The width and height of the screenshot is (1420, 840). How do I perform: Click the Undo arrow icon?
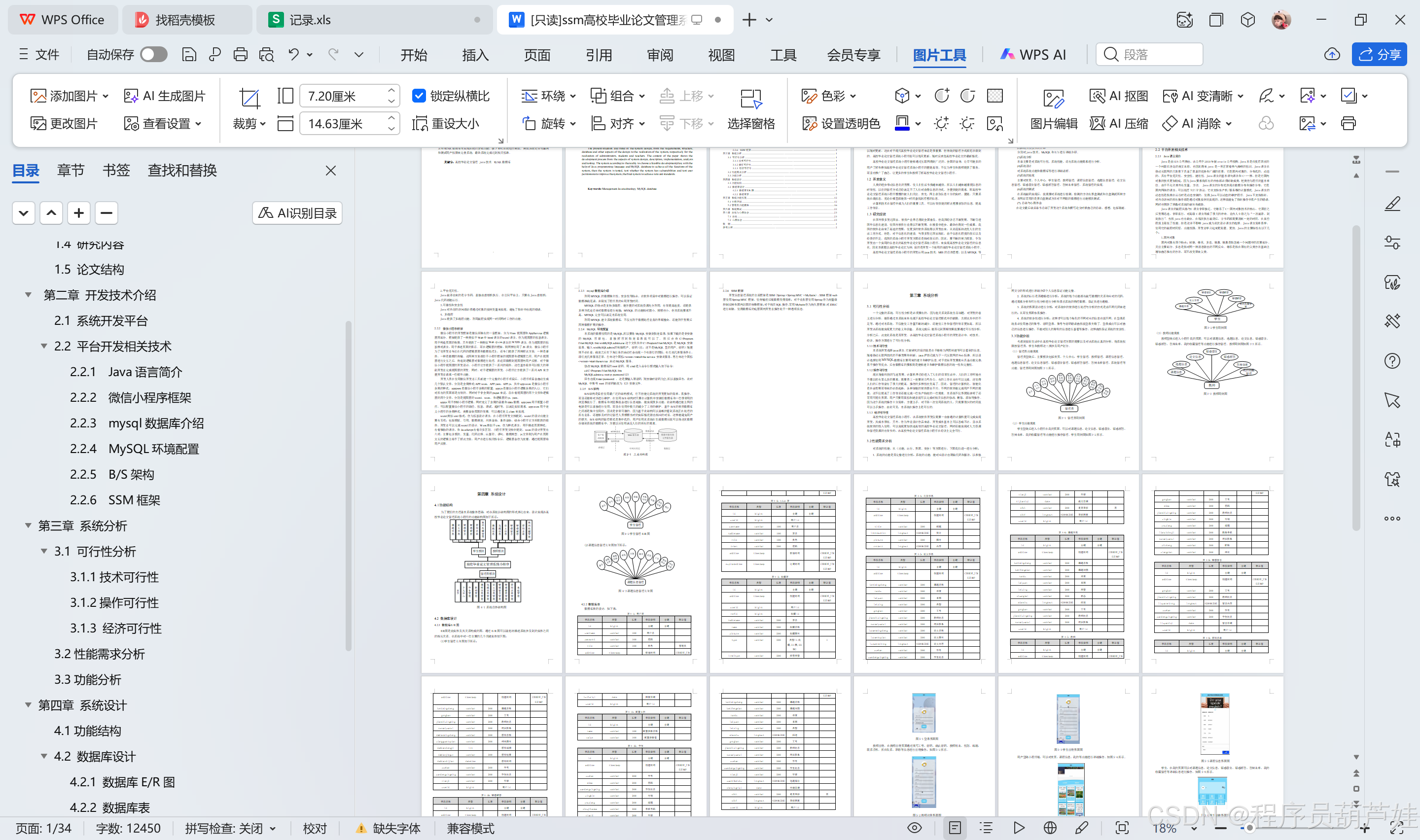293,54
